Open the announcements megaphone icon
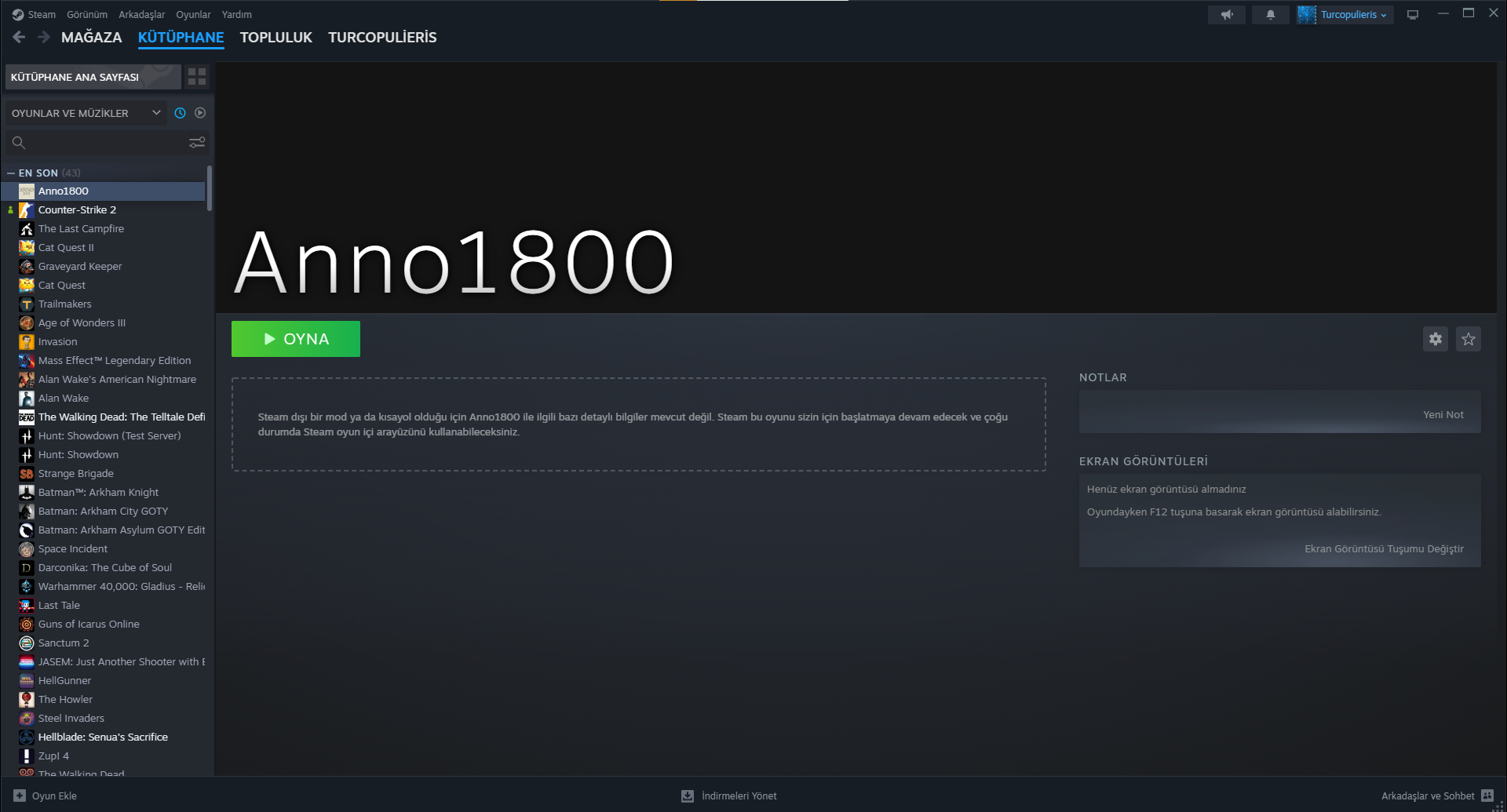Viewport: 1507px width, 812px height. 1227,14
